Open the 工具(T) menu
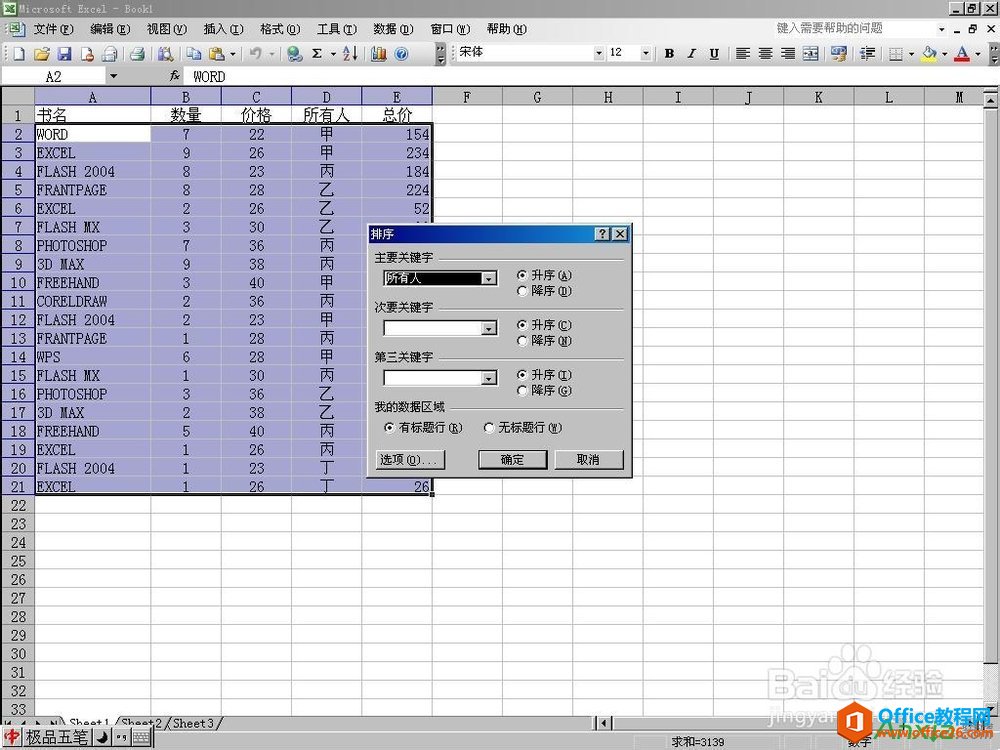Screen dimensions: 1000x750 pyautogui.click(x=337, y=29)
